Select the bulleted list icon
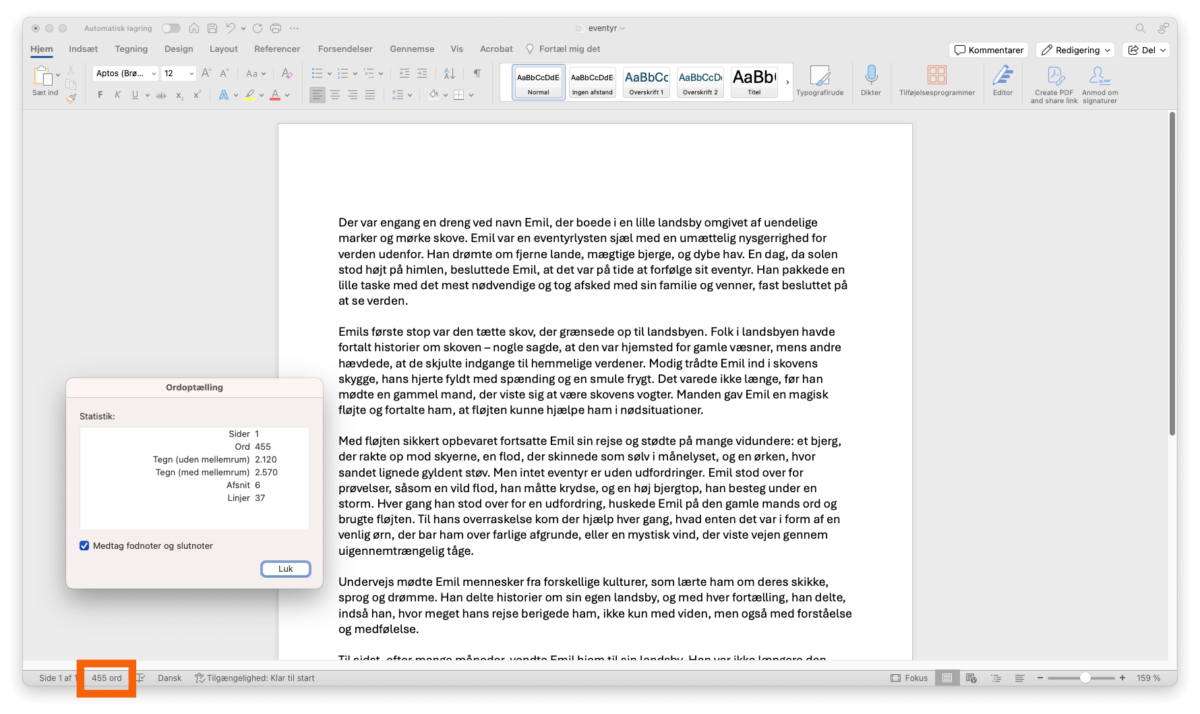 [316, 73]
